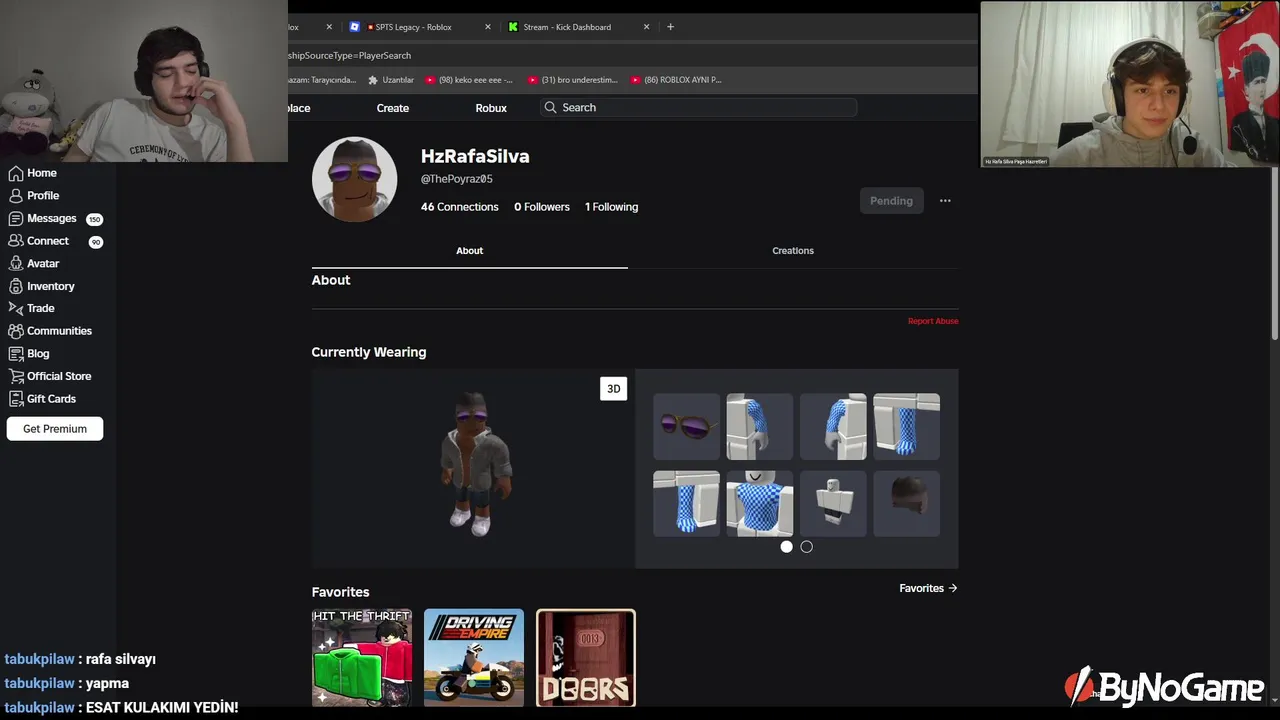Open the bro underestim bookmark
Viewport: 1280px width, 720px height.
point(573,80)
